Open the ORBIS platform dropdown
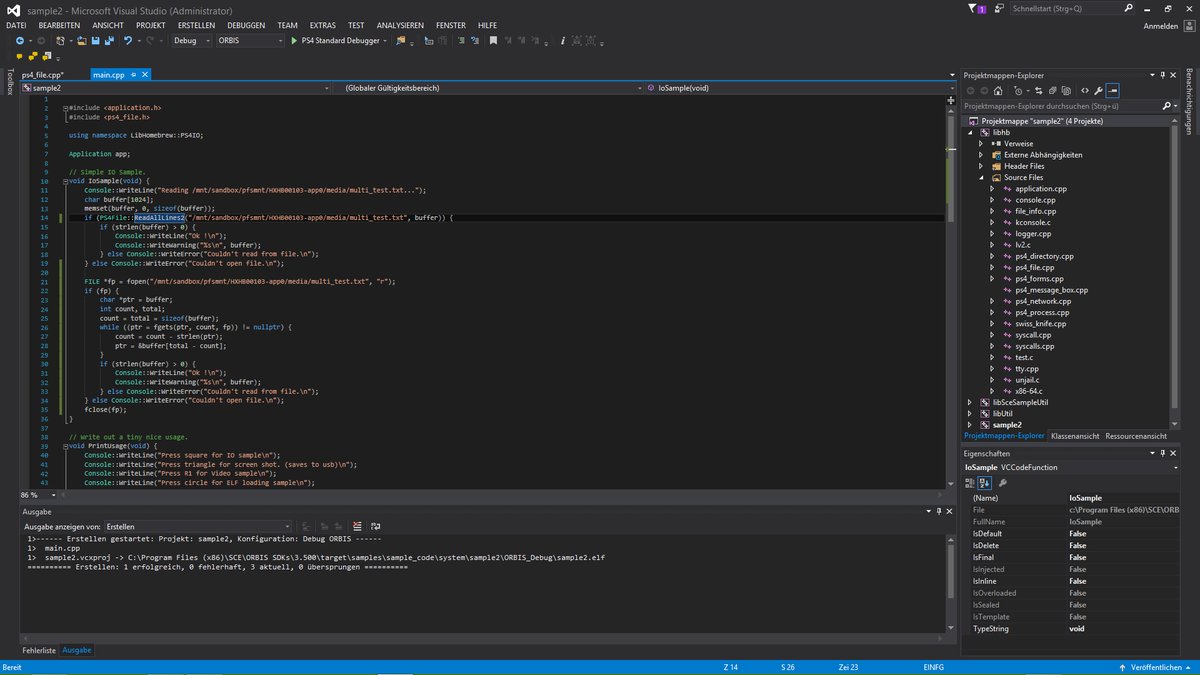This screenshot has width=1200, height=675. 251,41
